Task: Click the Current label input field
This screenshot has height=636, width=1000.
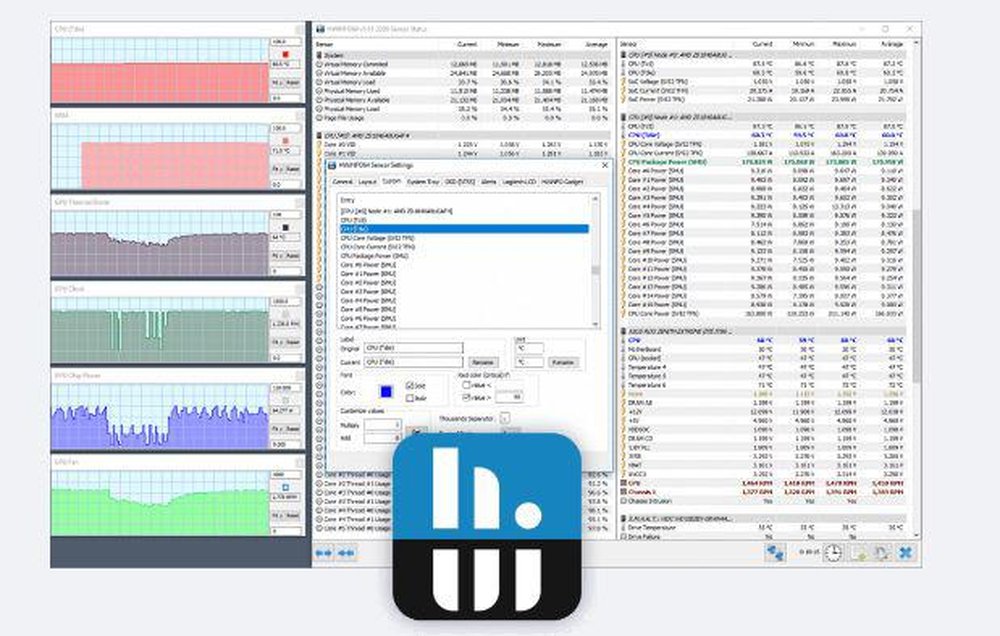Action: (414, 361)
